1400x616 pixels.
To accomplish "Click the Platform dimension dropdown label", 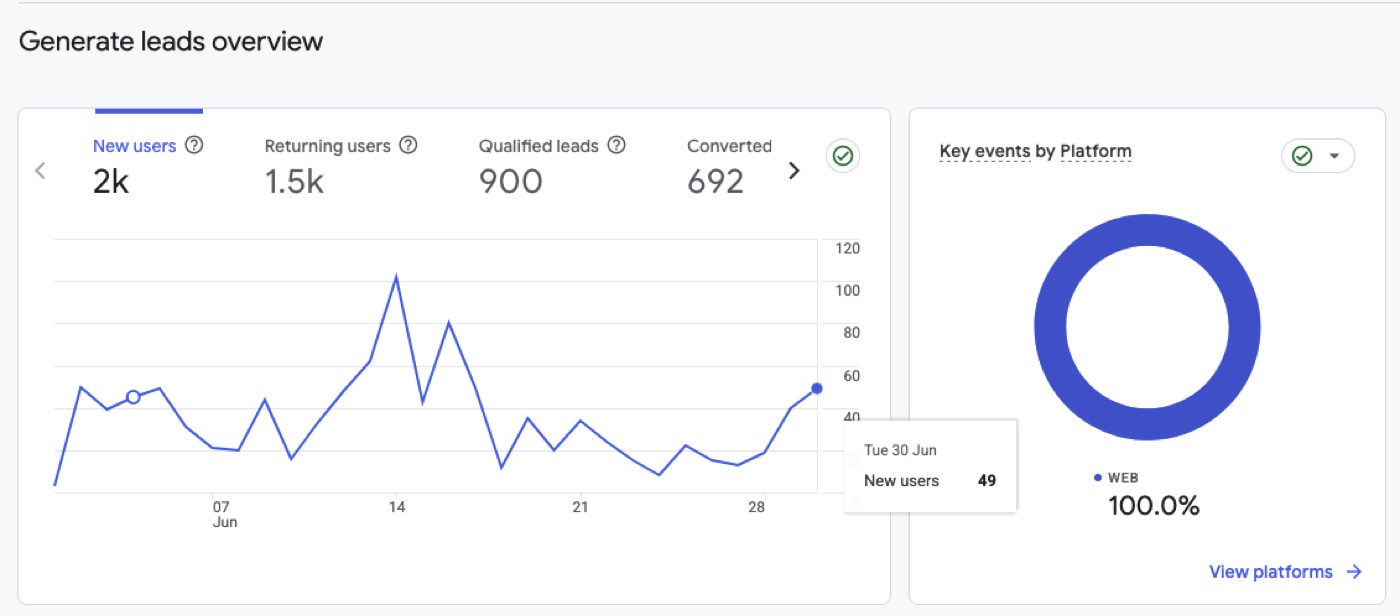I will [x=1096, y=152].
